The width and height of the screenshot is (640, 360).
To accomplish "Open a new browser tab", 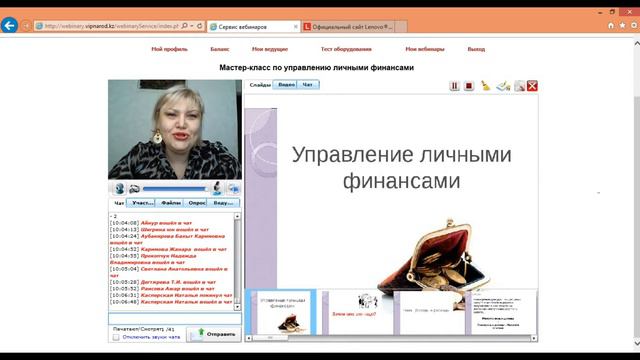I will (x=401, y=27).
